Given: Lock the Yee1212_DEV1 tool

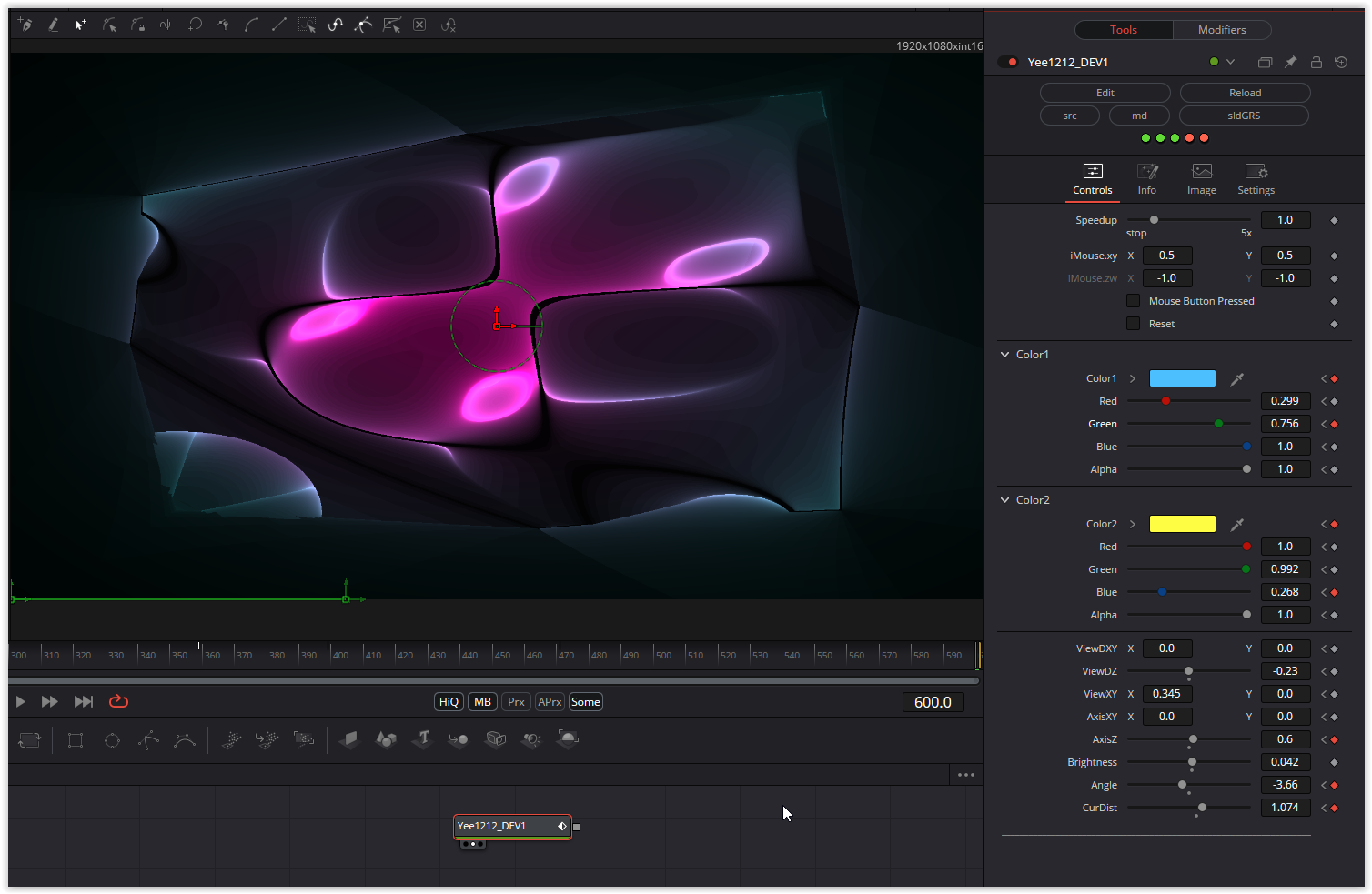Looking at the screenshot, I should coord(1316,62).
